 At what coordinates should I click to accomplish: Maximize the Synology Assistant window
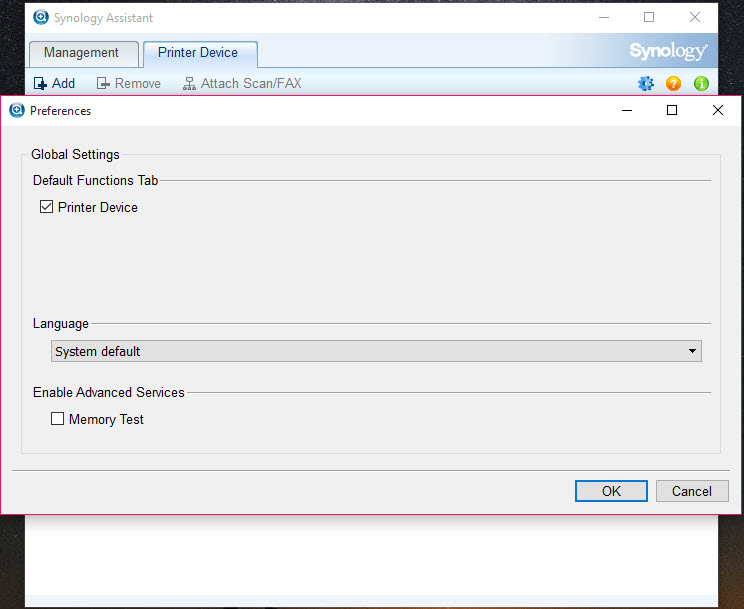coord(649,18)
